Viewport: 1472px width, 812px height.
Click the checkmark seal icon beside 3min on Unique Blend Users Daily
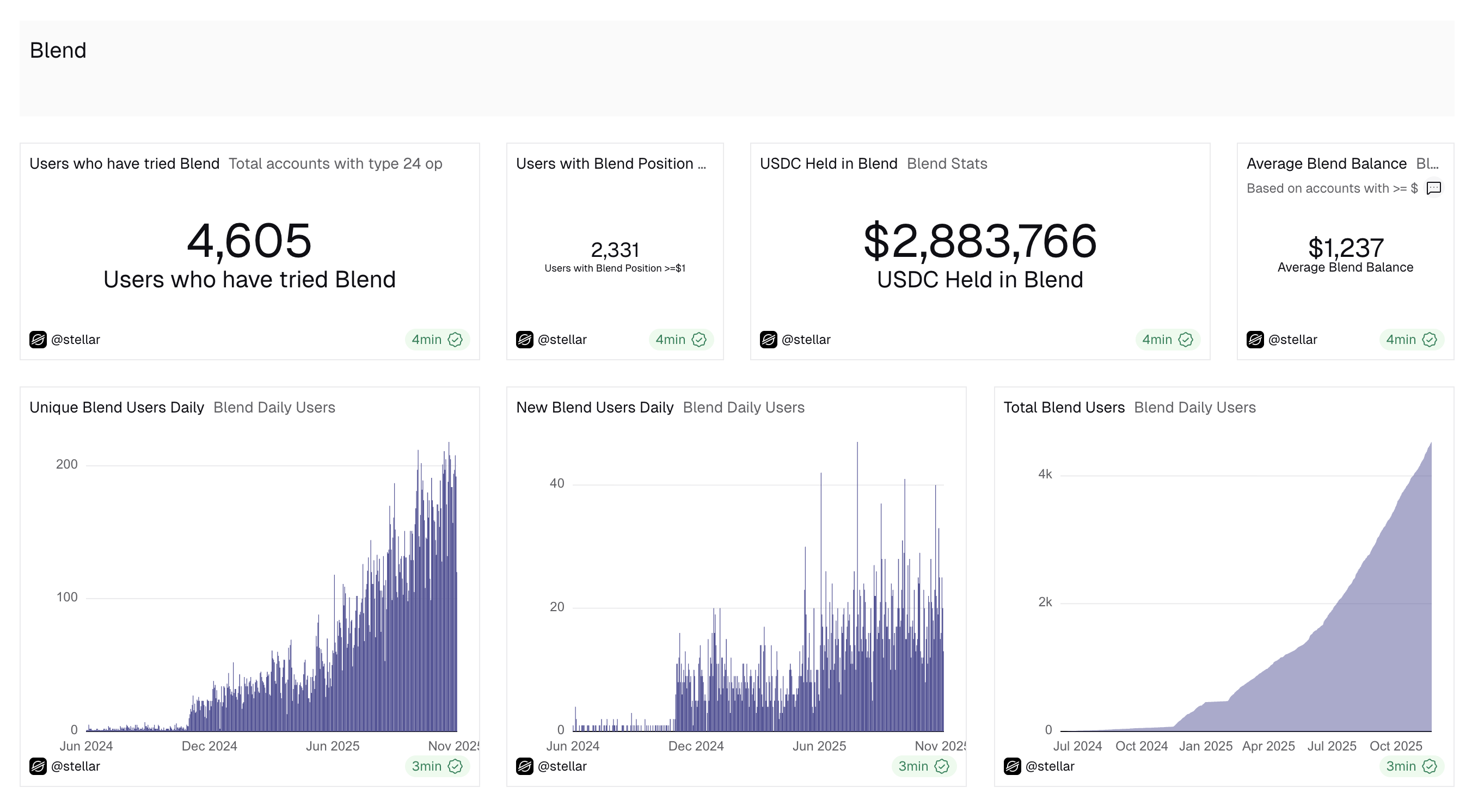pyautogui.click(x=455, y=766)
